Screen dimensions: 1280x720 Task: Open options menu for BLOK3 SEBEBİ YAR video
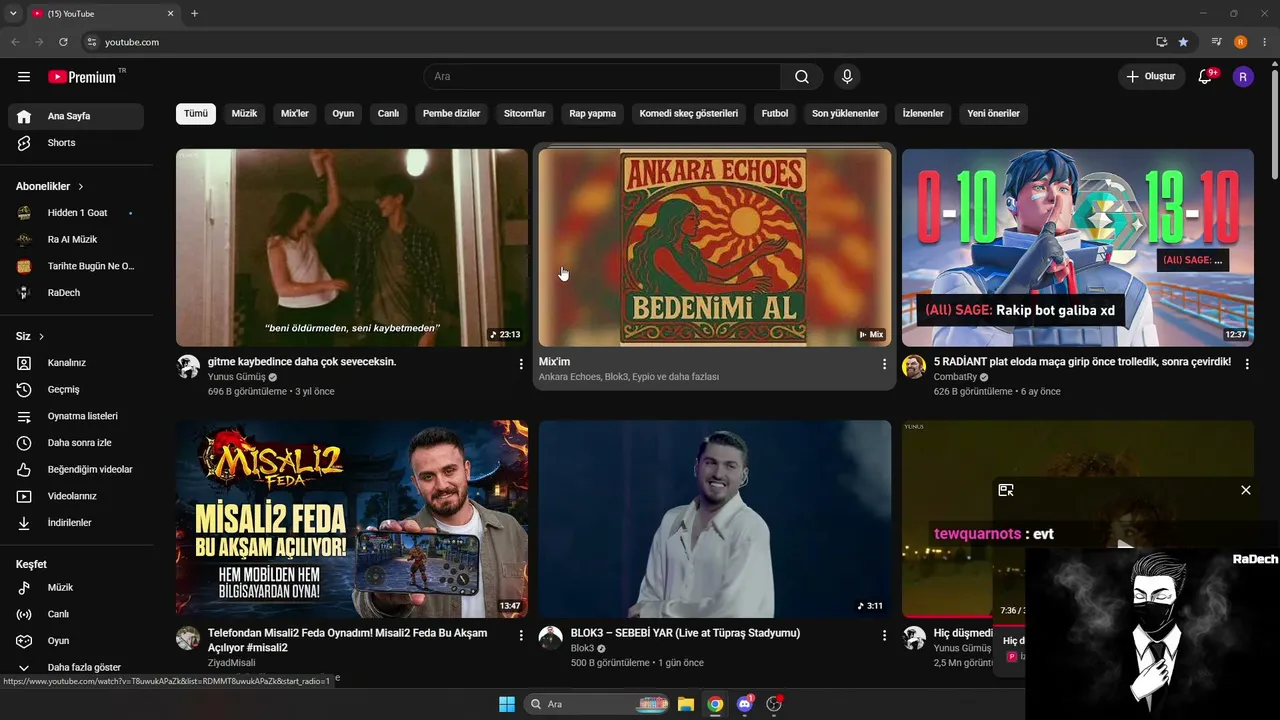pyautogui.click(x=884, y=635)
